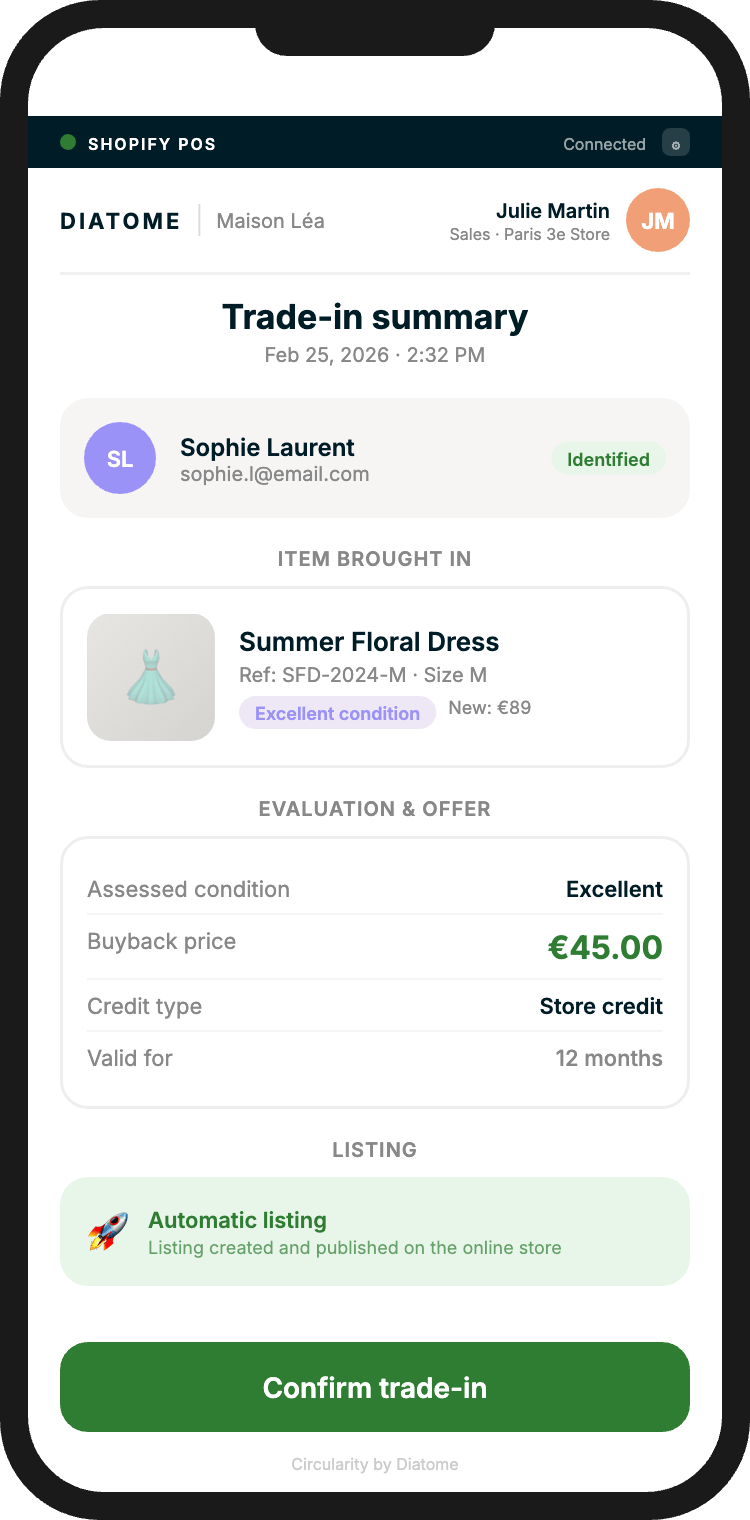Screen dimensions: 750x1520
Task: Click the 12 months validity value
Action: 609,1058
